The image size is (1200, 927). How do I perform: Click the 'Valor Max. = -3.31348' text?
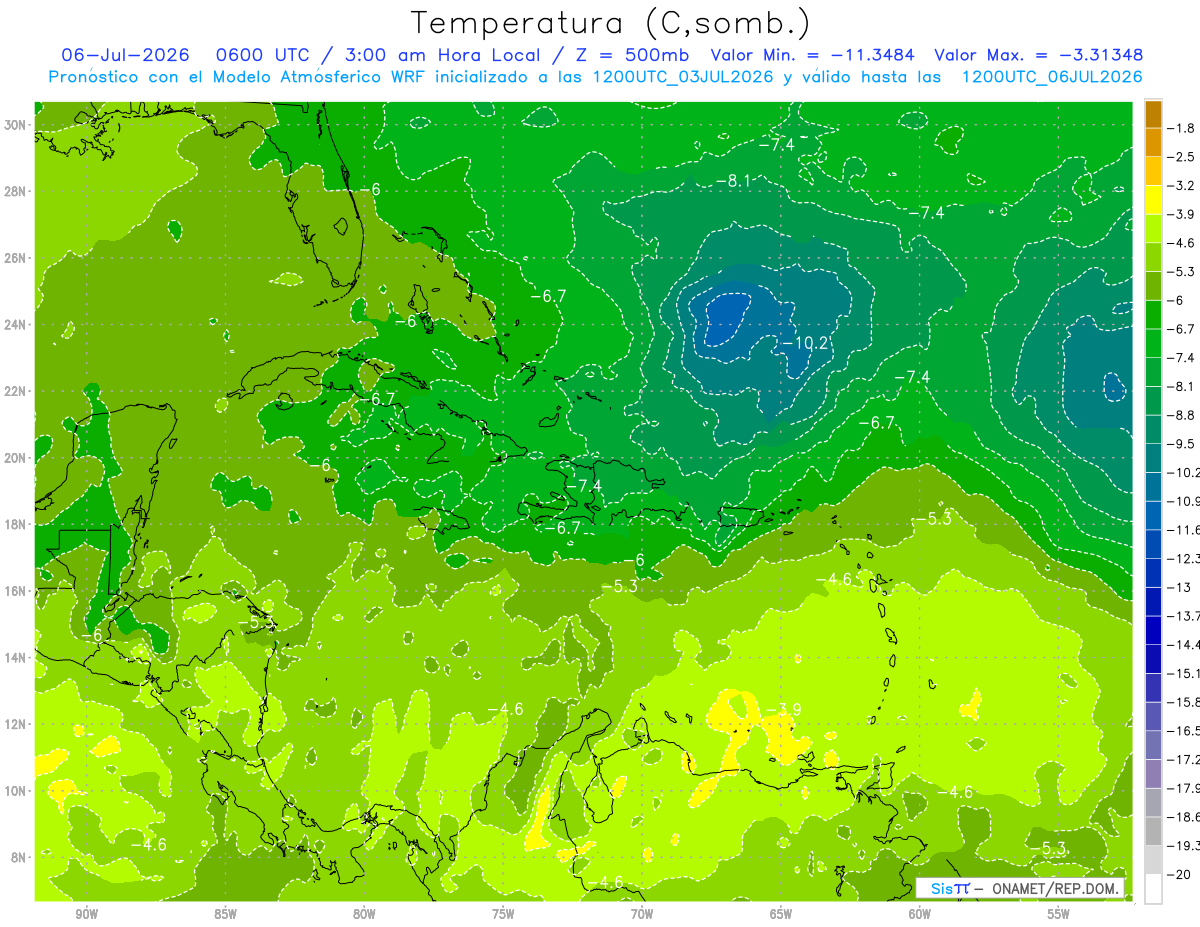click(x=1038, y=55)
